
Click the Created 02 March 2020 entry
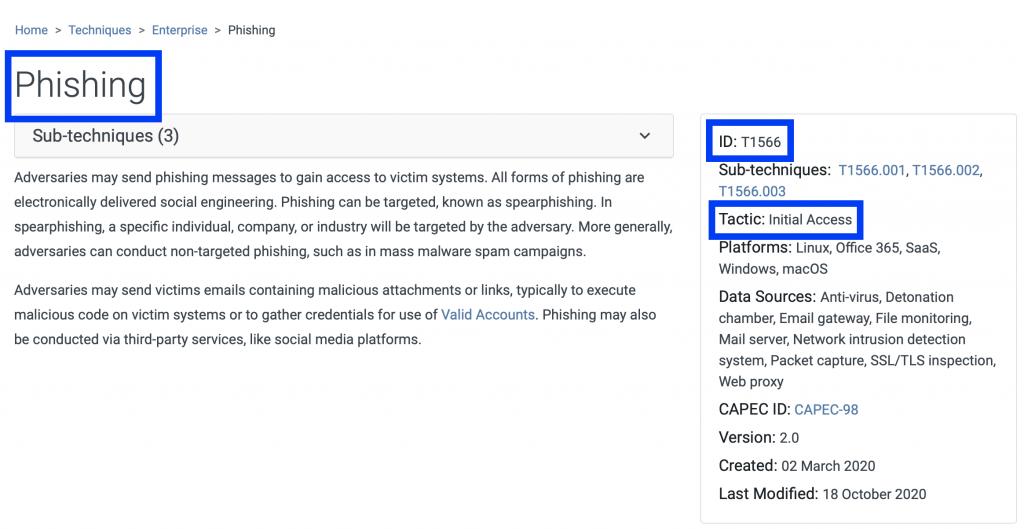pos(797,466)
